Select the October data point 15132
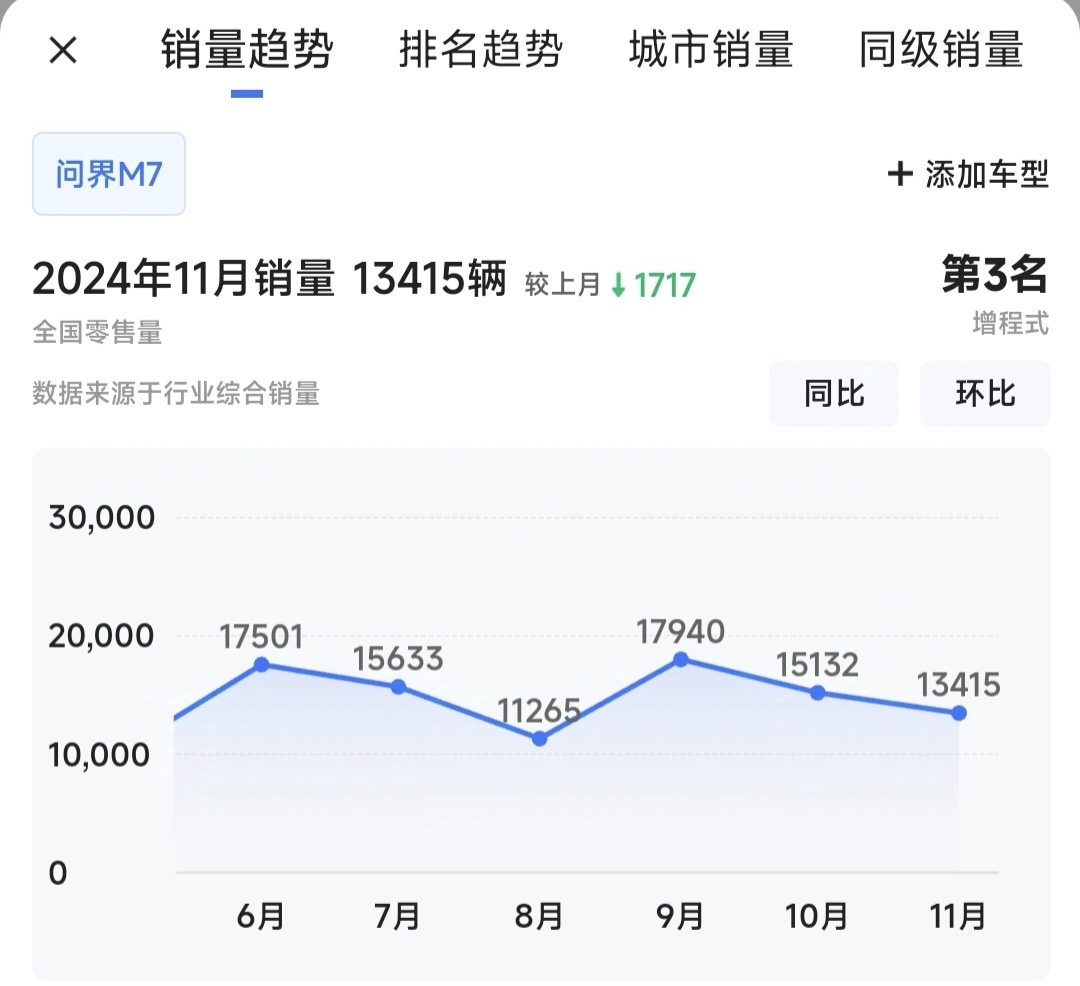The image size is (1080, 986). click(x=818, y=693)
